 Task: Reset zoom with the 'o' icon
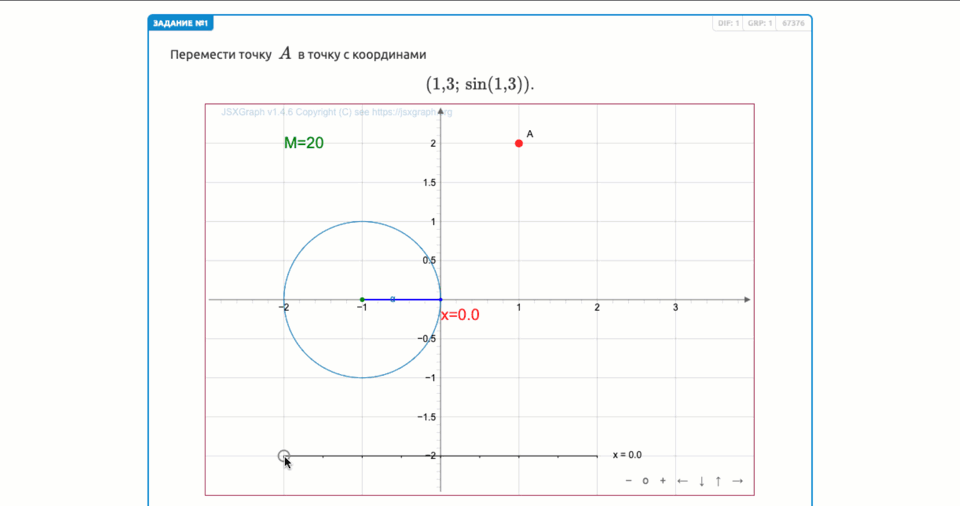point(645,481)
